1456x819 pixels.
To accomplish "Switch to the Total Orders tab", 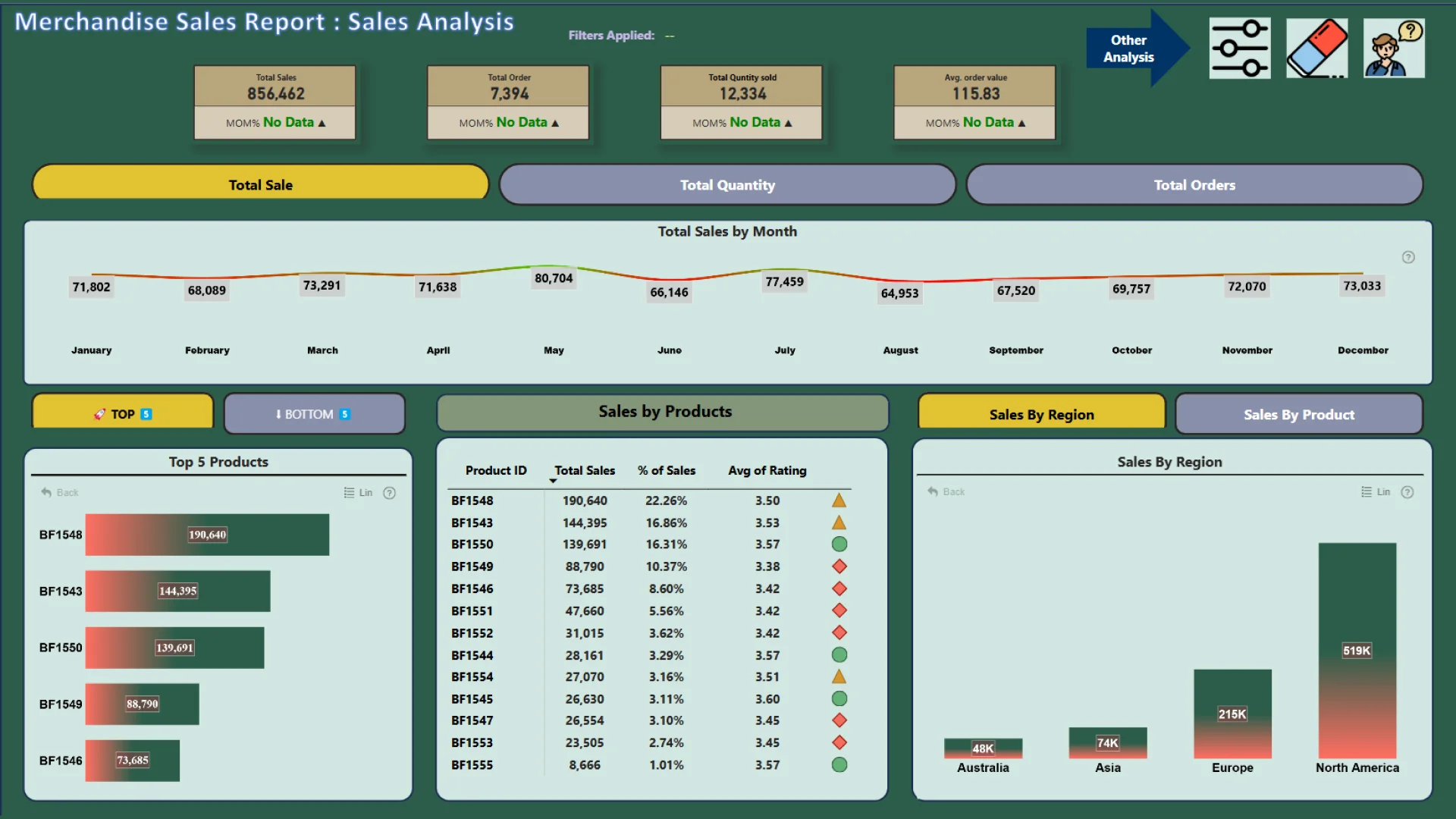I will pos(1194,184).
